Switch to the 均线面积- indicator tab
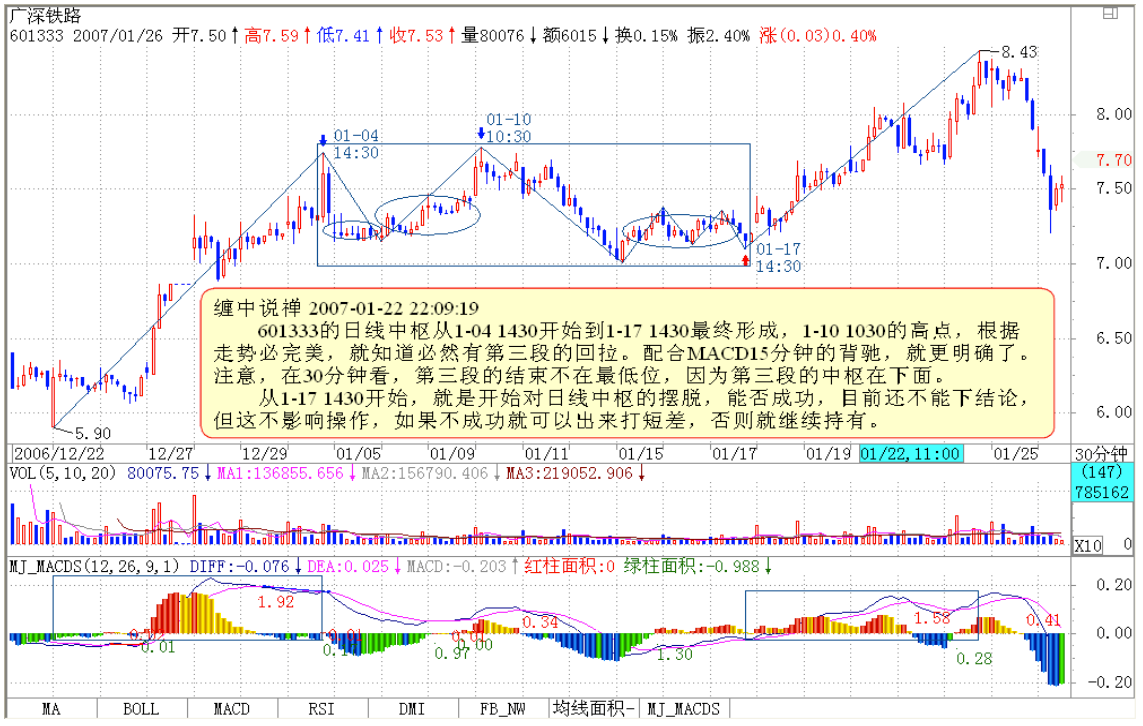The height and width of the screenshot is (726, 1143). coord(593,709)
